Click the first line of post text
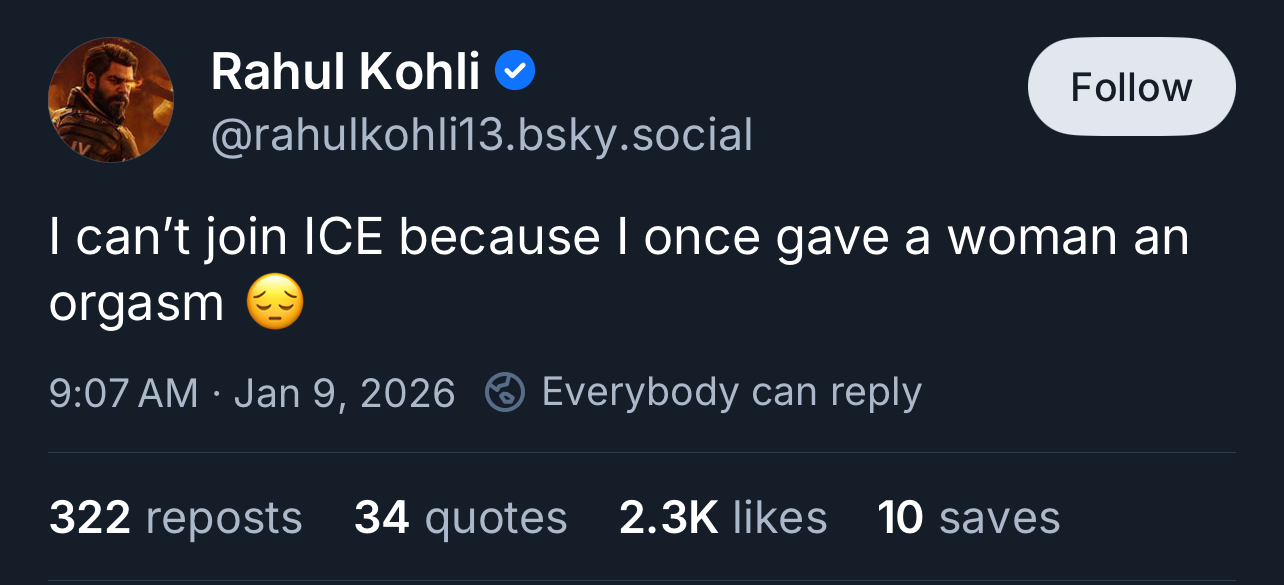Screen dimensions: 1284x585 coord(618,238)
